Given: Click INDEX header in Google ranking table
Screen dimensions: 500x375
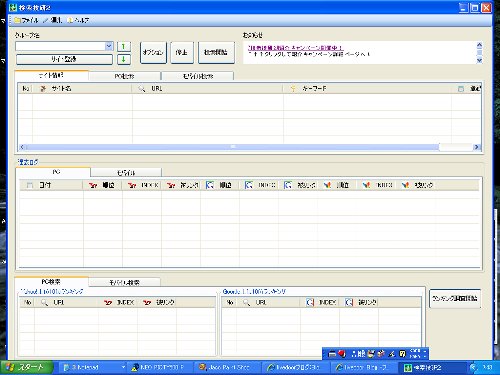Looking at the screenshot, I should coord(320,303).
